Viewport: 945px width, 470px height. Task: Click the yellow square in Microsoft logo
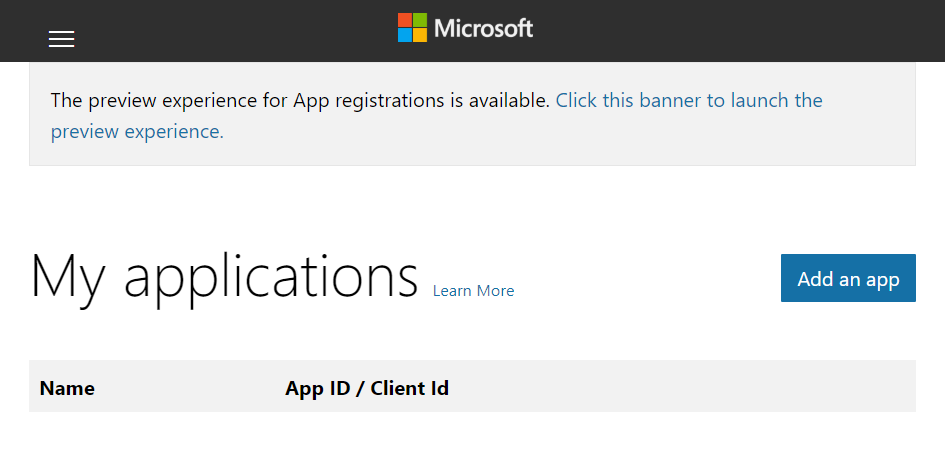tap(420, 35)
